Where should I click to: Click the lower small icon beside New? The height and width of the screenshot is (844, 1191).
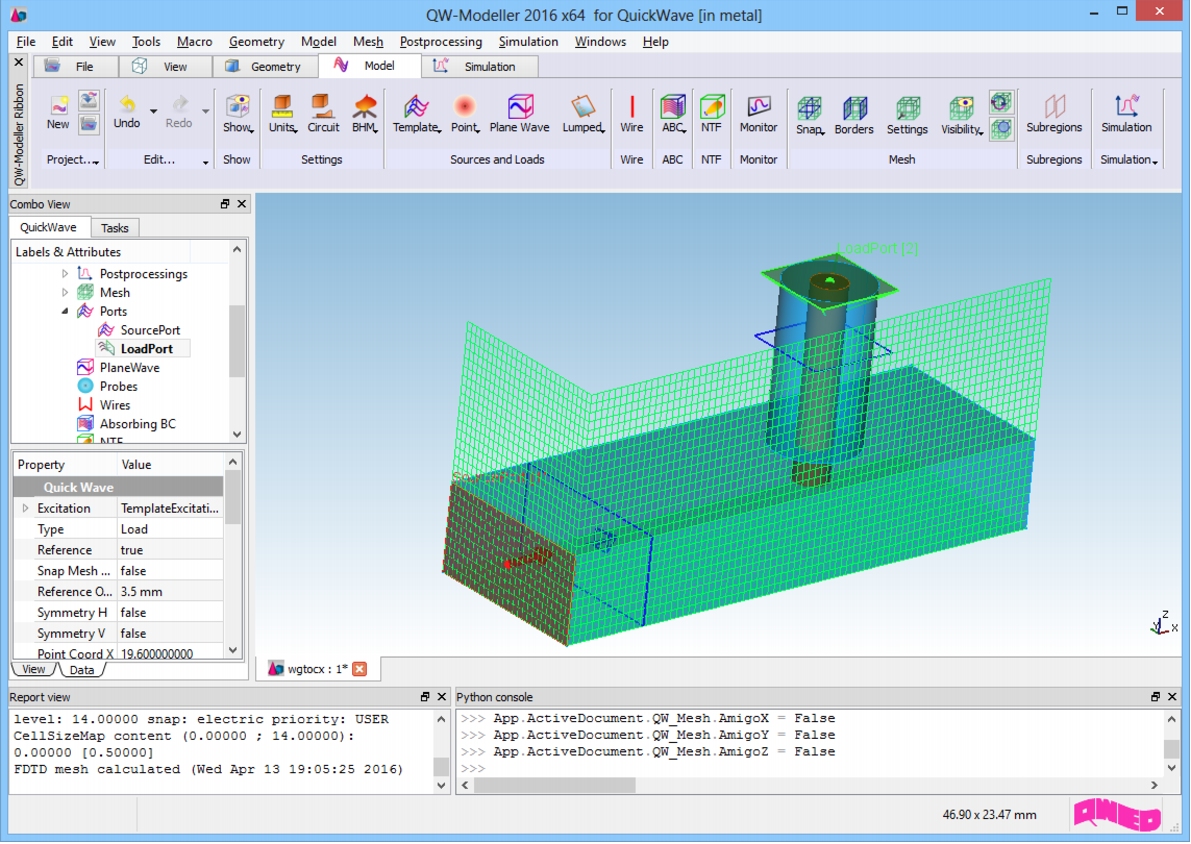tap(89, 124)
